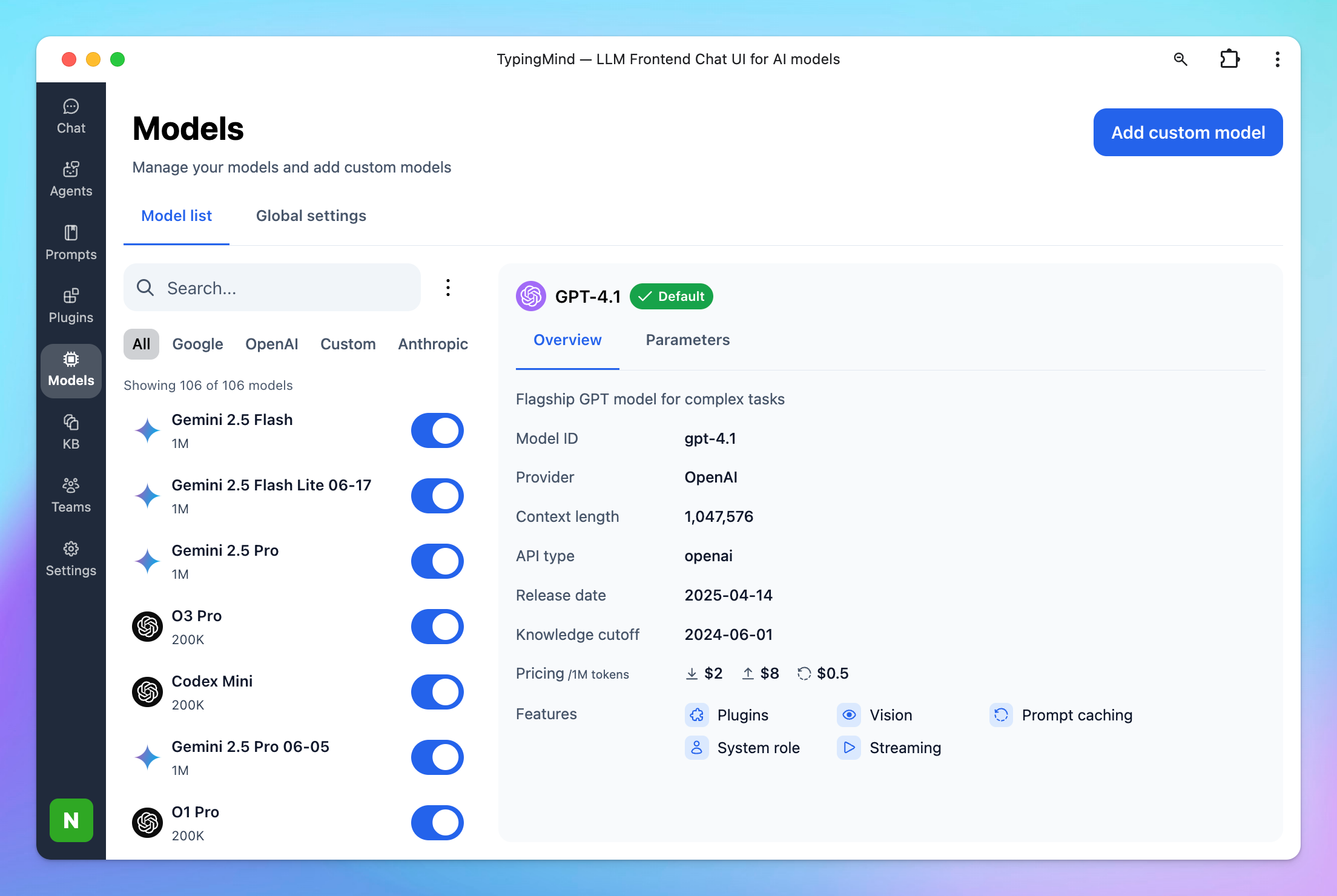This screenshot has height=896, width=1337.
Task: Switch to the Parameters tab
Action: tap(688, 340)
